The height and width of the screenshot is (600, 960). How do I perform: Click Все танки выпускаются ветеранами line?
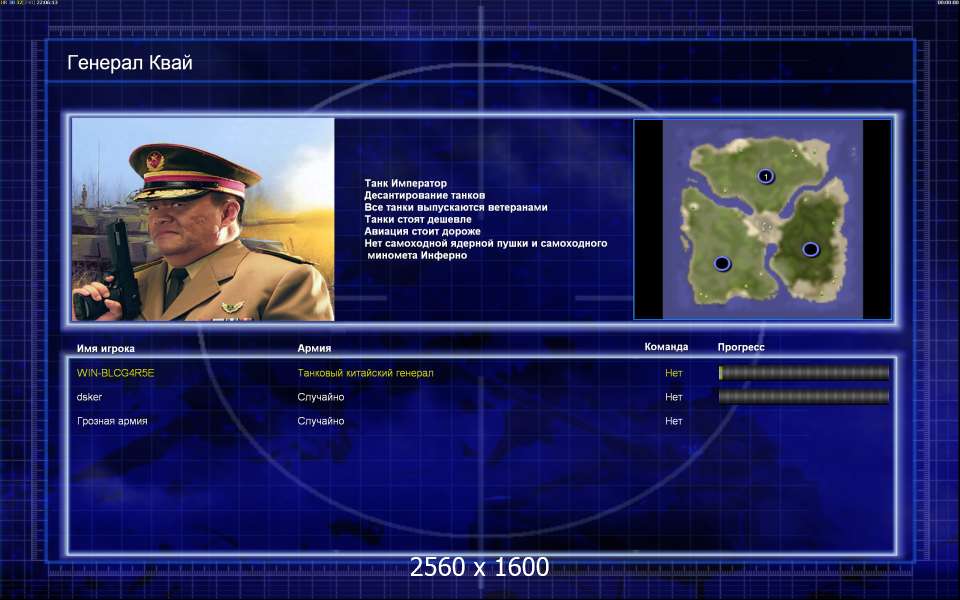(456, 207)
